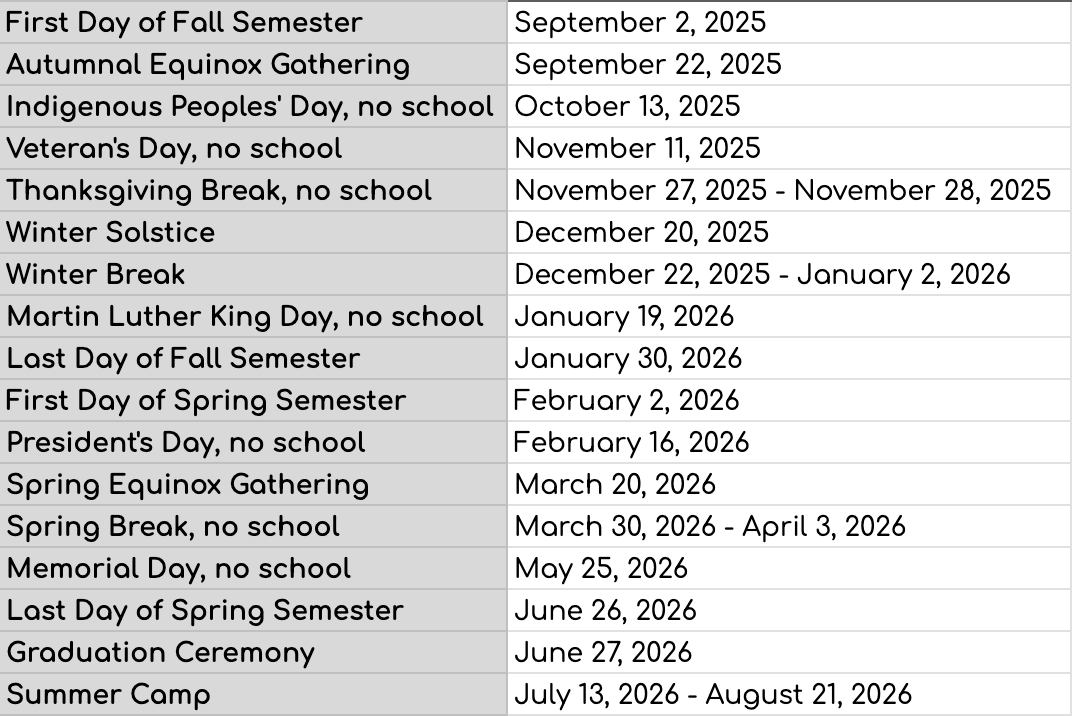Select Martin Luther King Day cell
1072x716 pixels.
[253, 317]
